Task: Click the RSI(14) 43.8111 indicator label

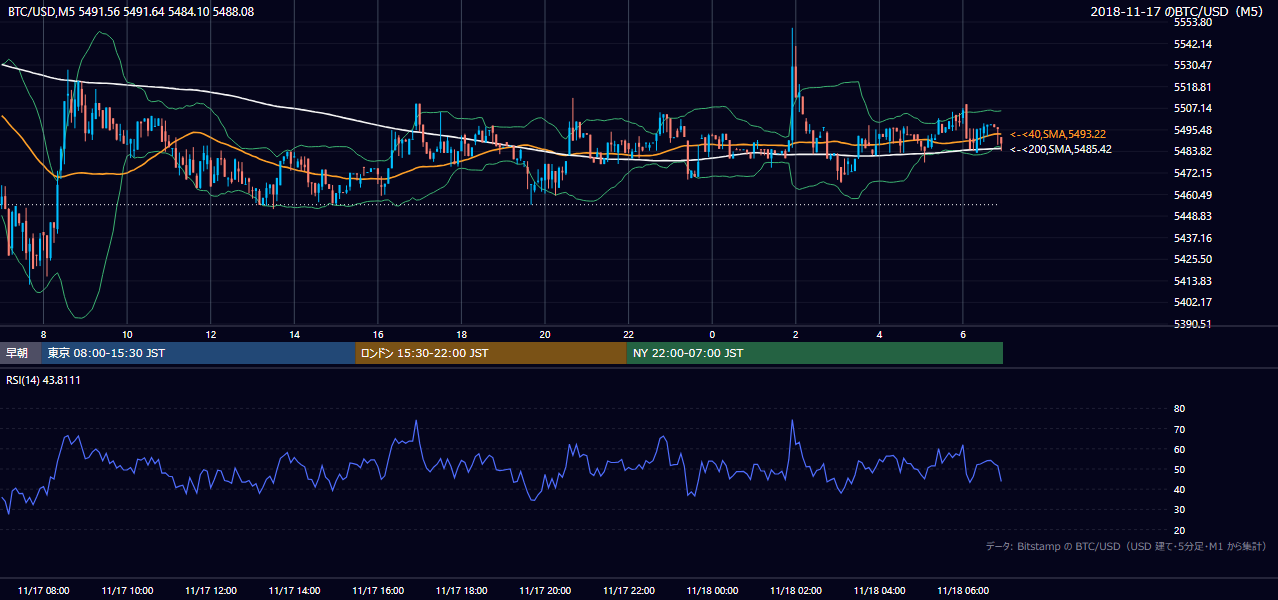Action: (44, 380)
